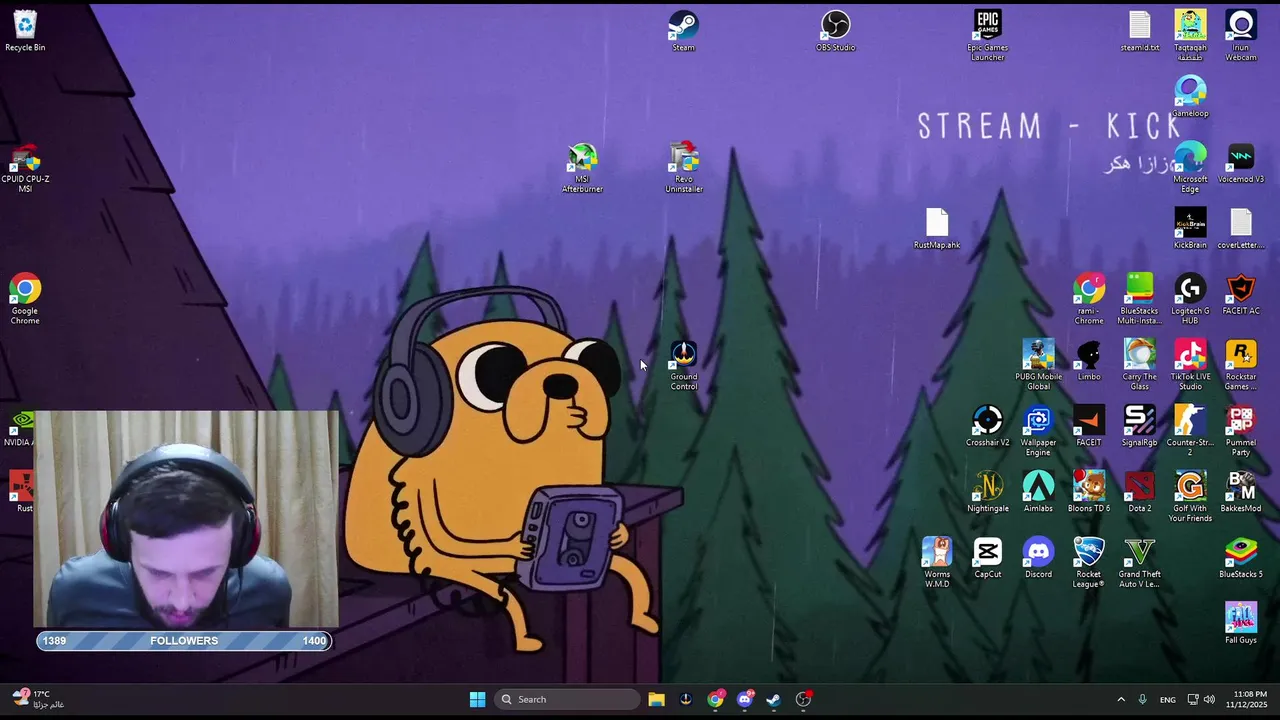1280x720 pixels.
Task: Open Revo Uninstaller shortcut
Action: coord(684,167)
